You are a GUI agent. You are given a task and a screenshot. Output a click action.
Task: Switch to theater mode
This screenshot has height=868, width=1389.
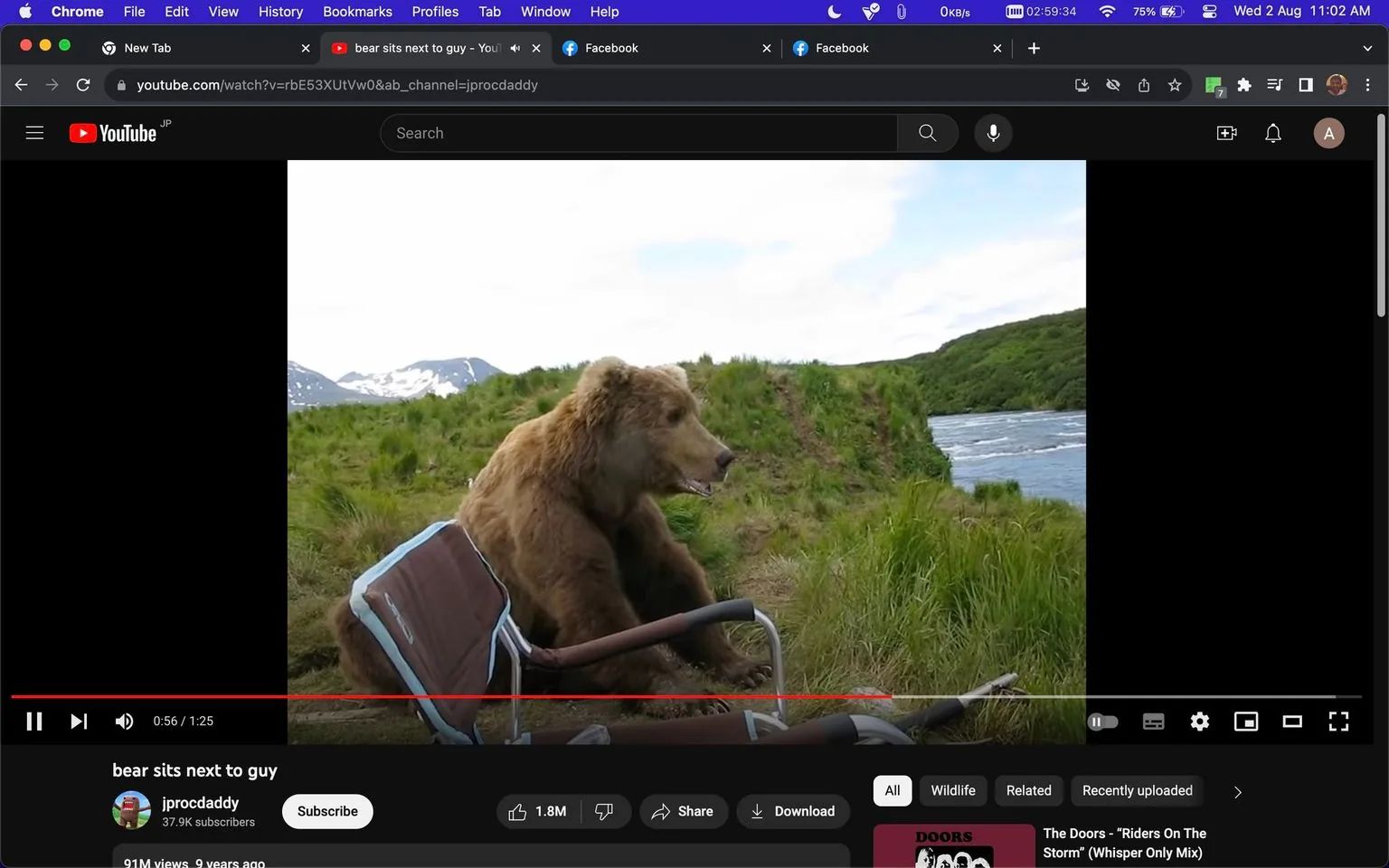(x=1291, y=721)
